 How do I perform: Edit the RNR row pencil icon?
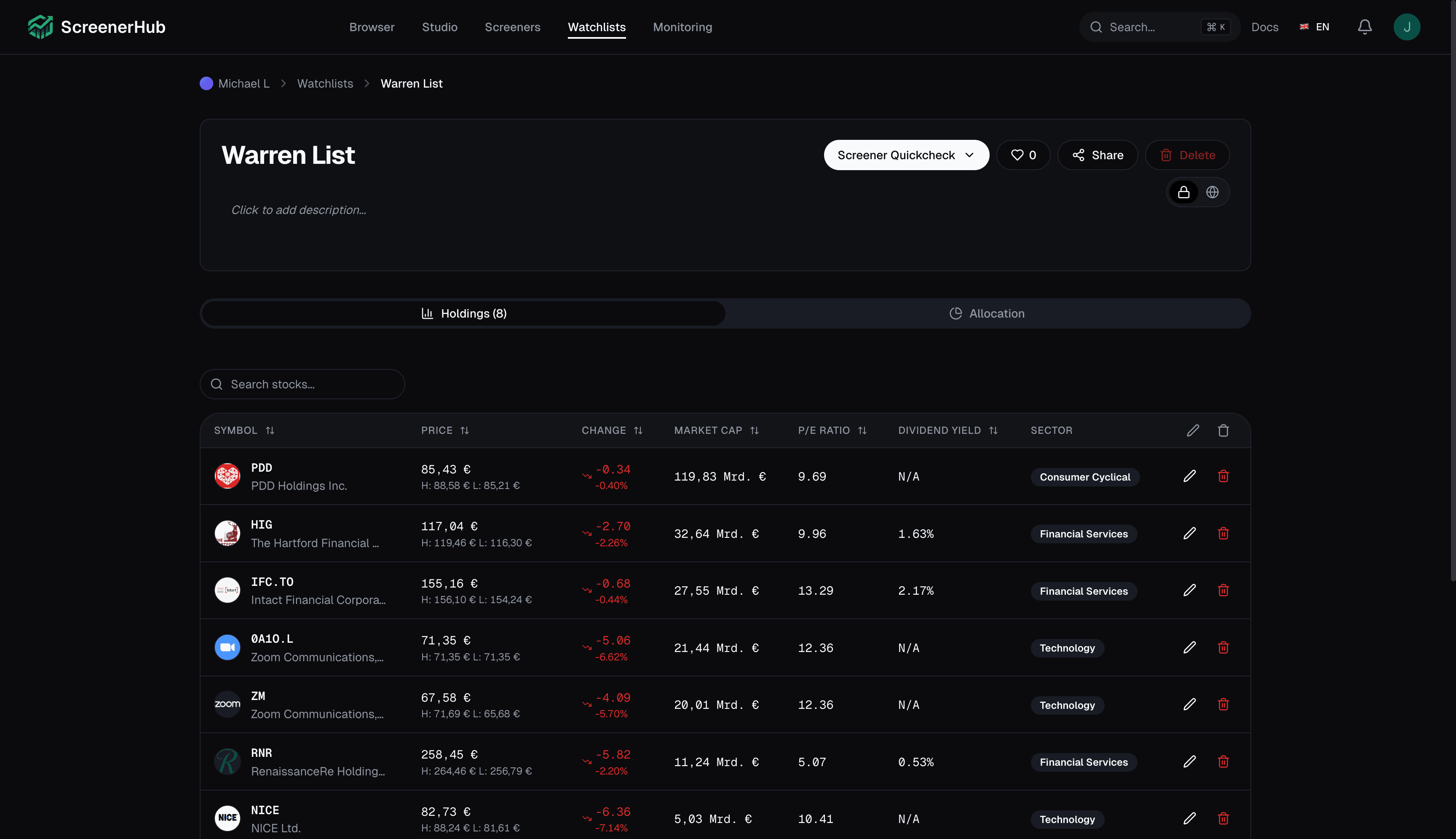1189,761
